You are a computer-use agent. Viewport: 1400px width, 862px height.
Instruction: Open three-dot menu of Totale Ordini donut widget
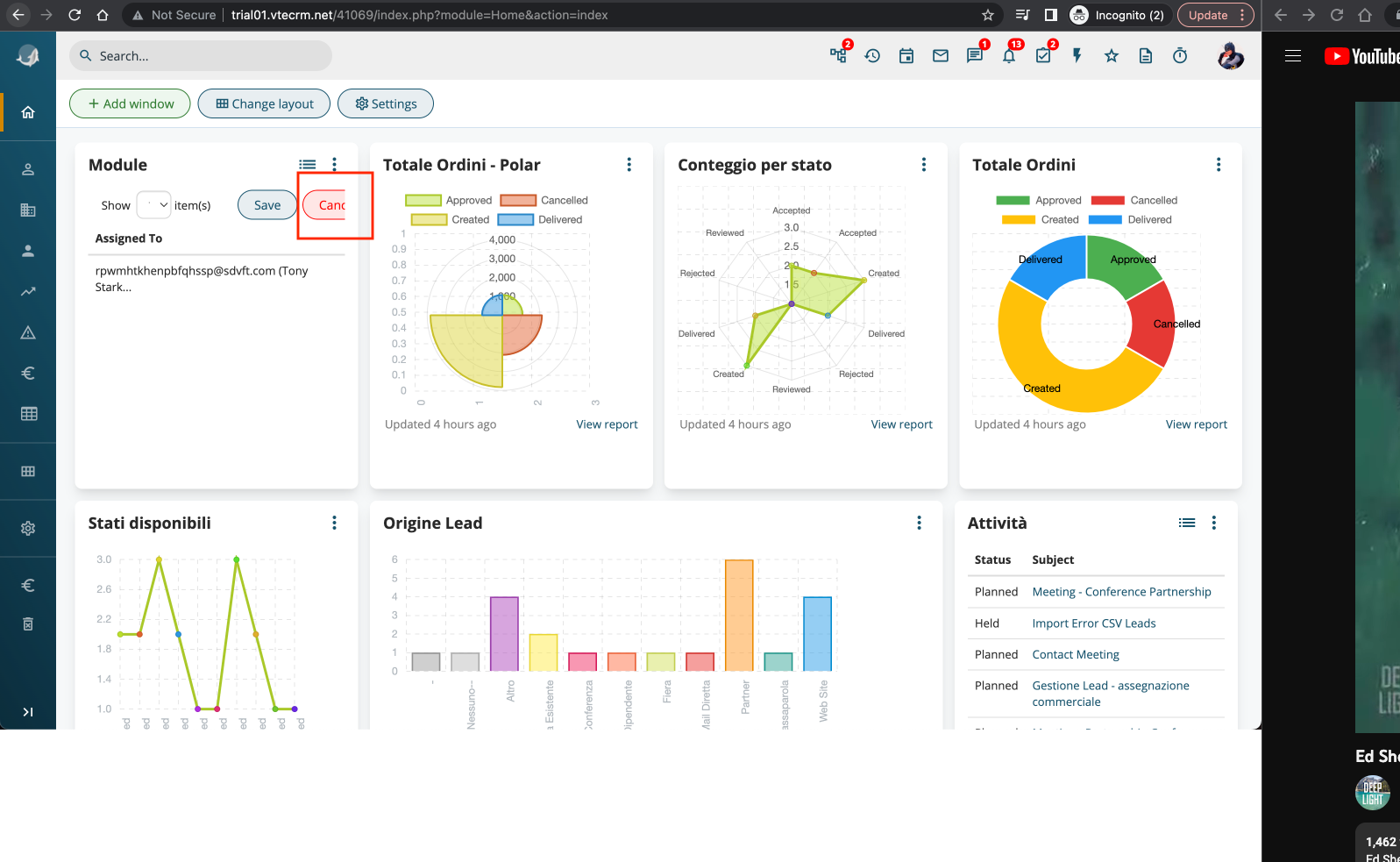[1218, 165]
